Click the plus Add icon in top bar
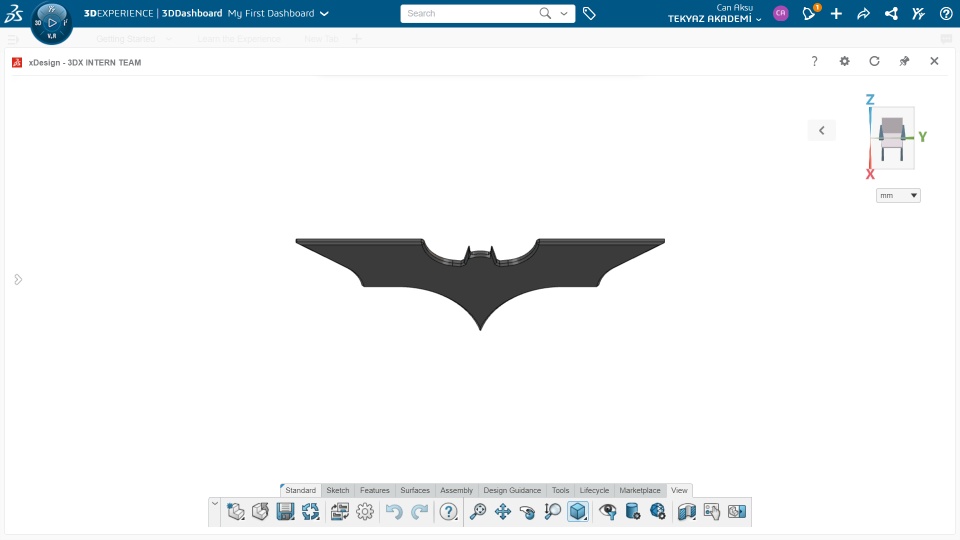This screenshot has width=960, height=540. click(x=836, y=13)
